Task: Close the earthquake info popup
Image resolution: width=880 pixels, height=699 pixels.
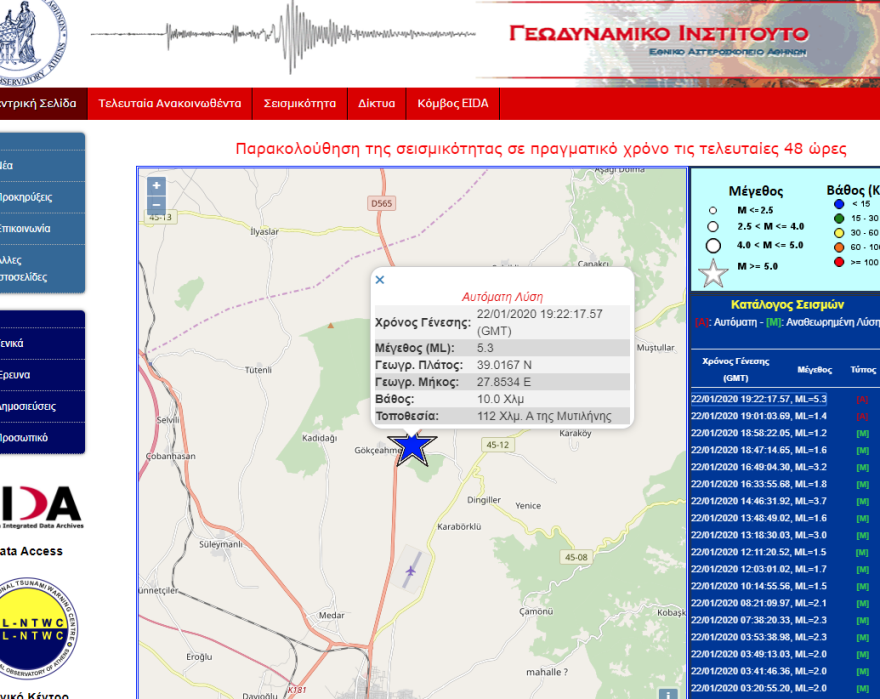Action: pyautogui.click(x=380, y=280)
